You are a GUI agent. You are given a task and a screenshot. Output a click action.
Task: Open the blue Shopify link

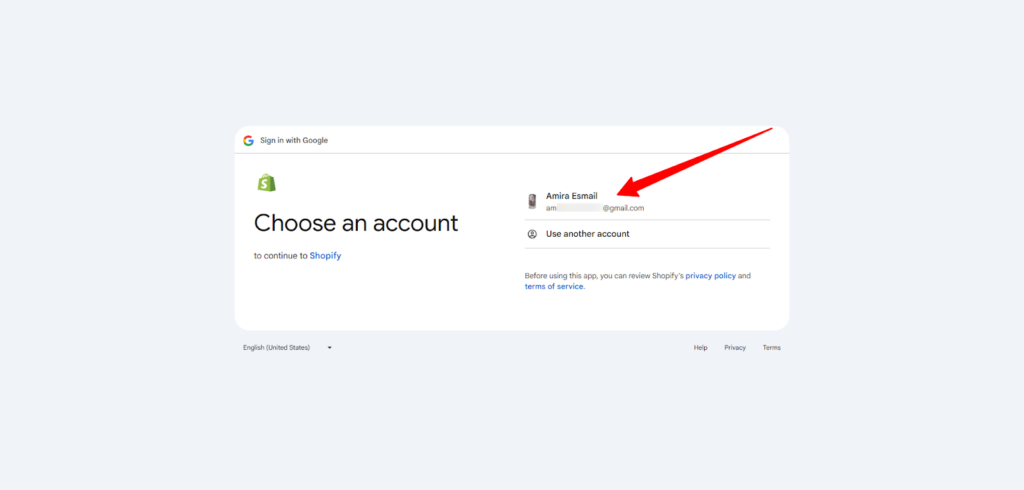325,256
